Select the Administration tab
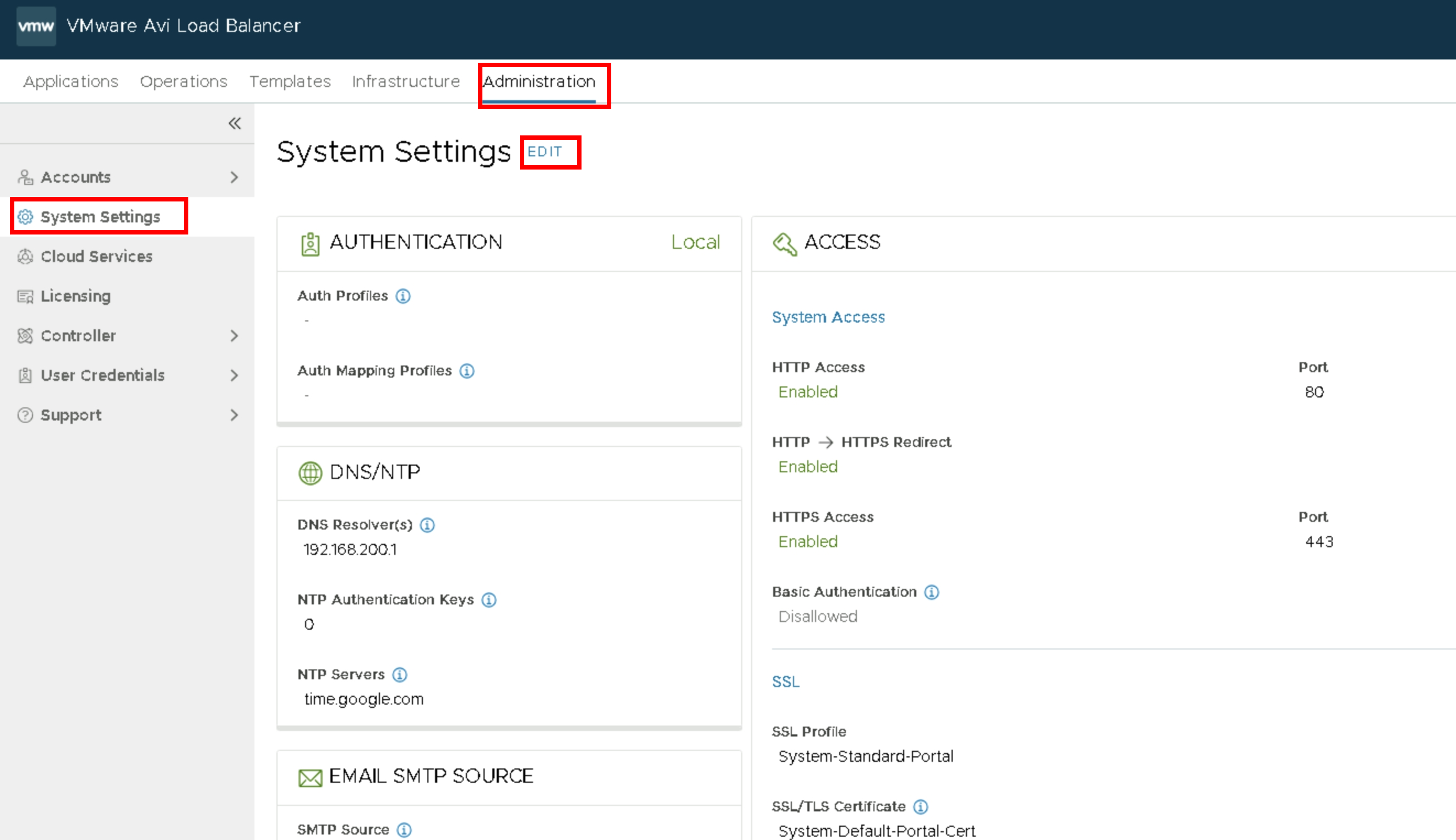The width and height of the screenshot is (1456, 840). click(x=539, y=82)
